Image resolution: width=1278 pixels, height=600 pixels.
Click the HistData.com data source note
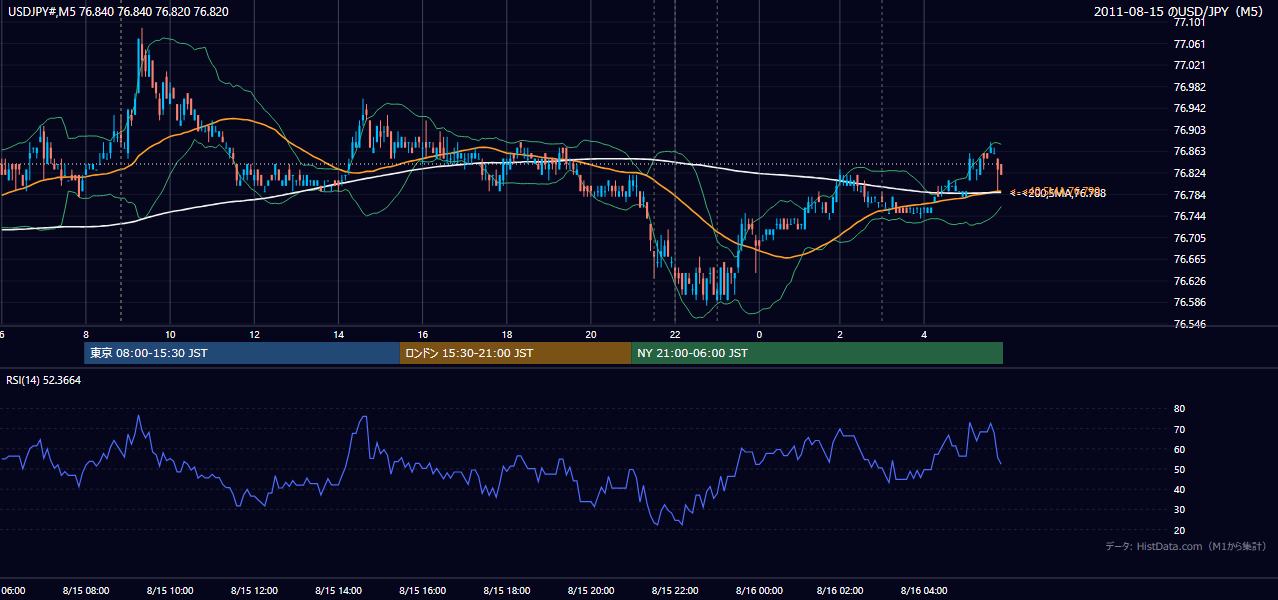[1186, 546]
